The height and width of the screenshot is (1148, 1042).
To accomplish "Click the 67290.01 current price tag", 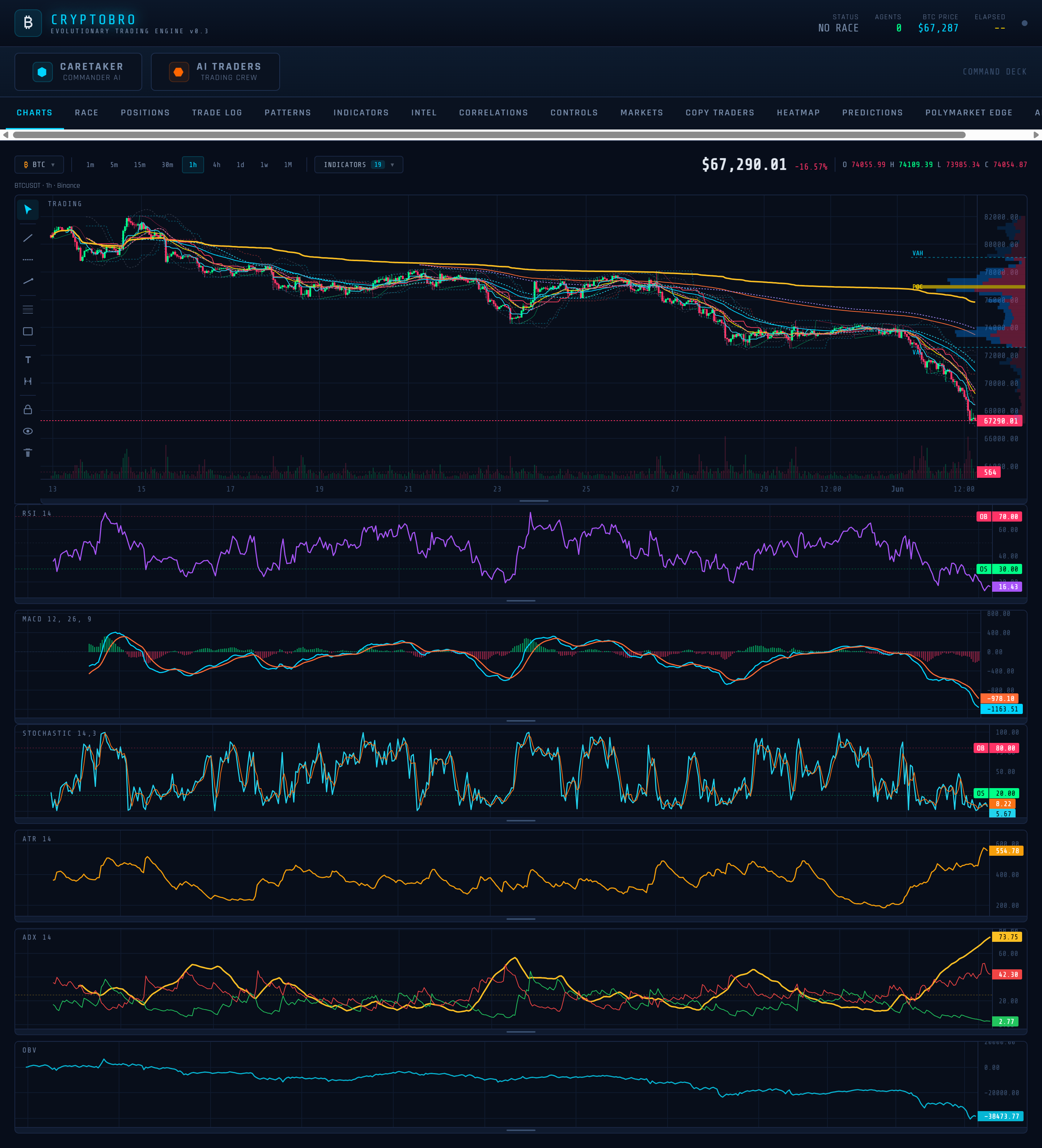I will point(1000,421).
